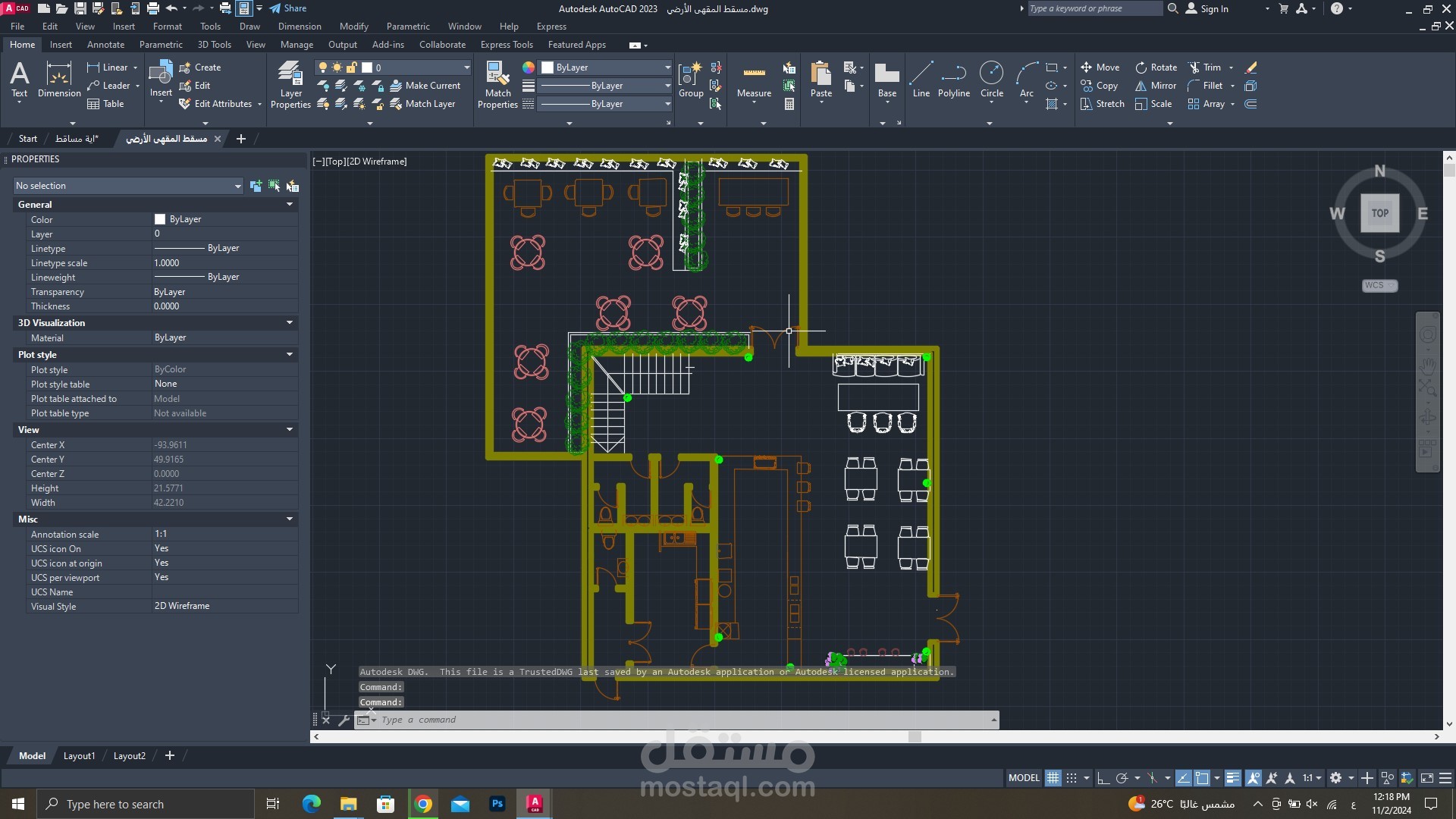The height and width of the screenshot is (819, 1456).
Task: Launch Chrome from the taskbar
Action: pos(423,804)
